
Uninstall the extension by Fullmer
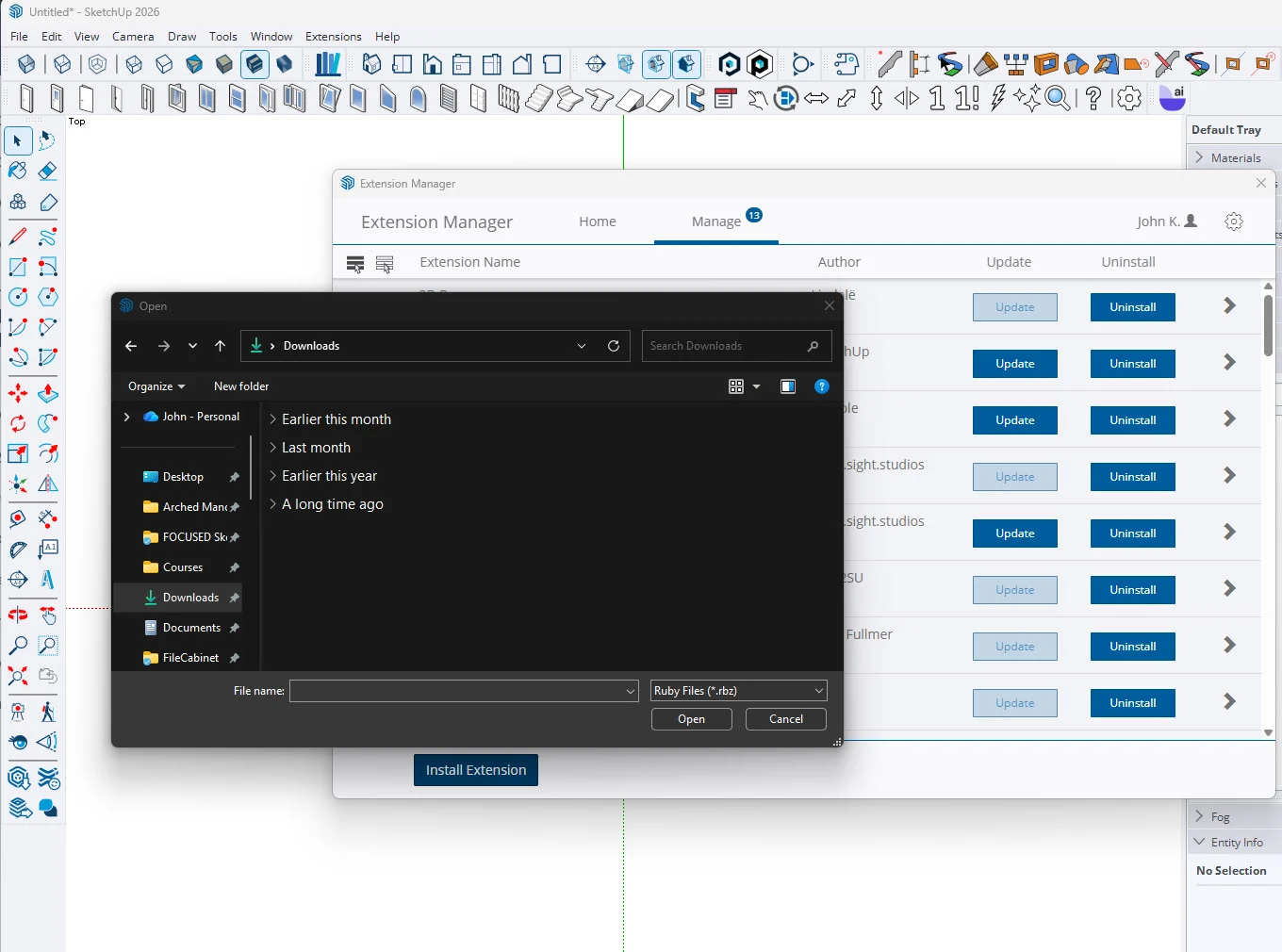coord(1133,647)
